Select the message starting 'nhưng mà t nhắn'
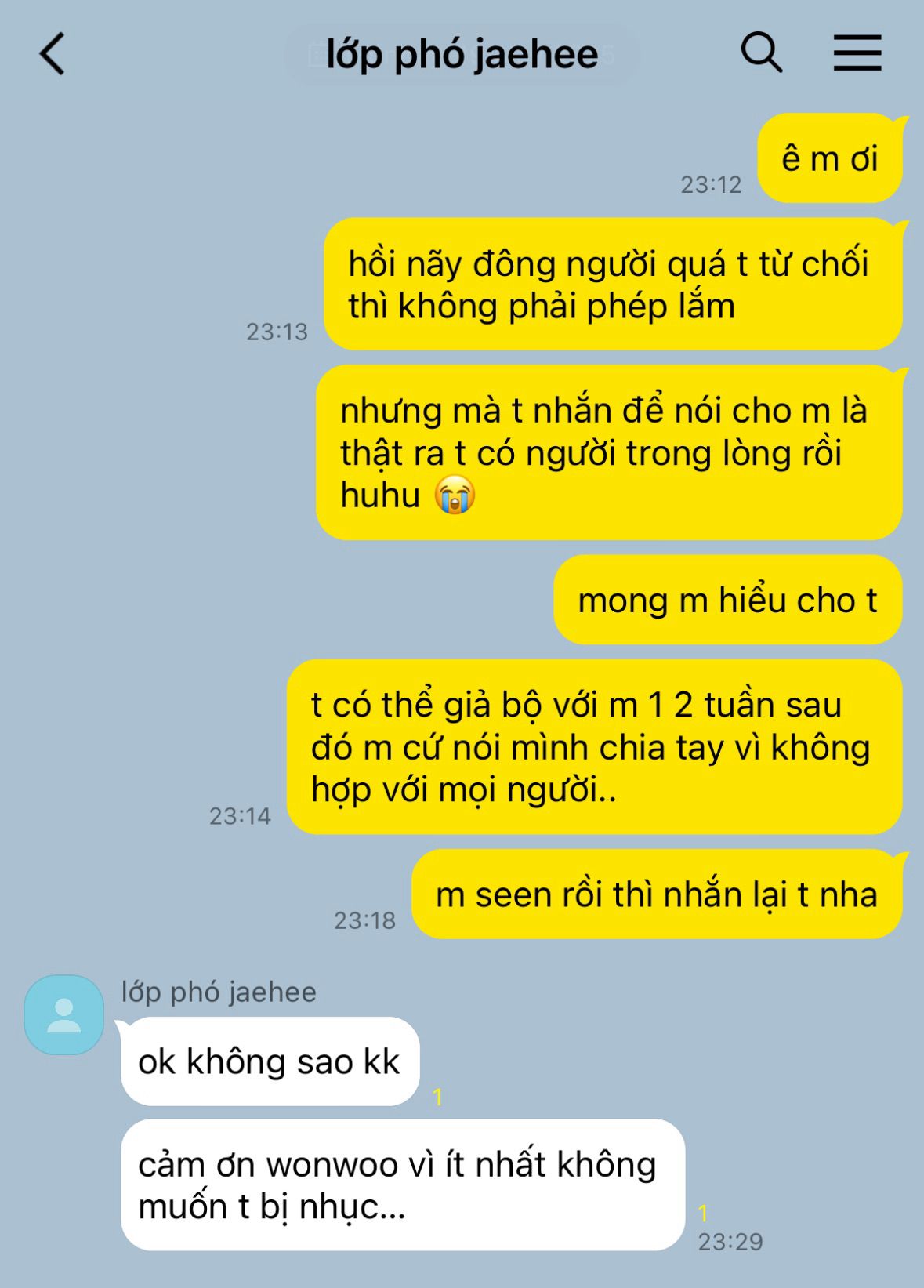Screen dimensions: 924x1288 coord(609,452)
